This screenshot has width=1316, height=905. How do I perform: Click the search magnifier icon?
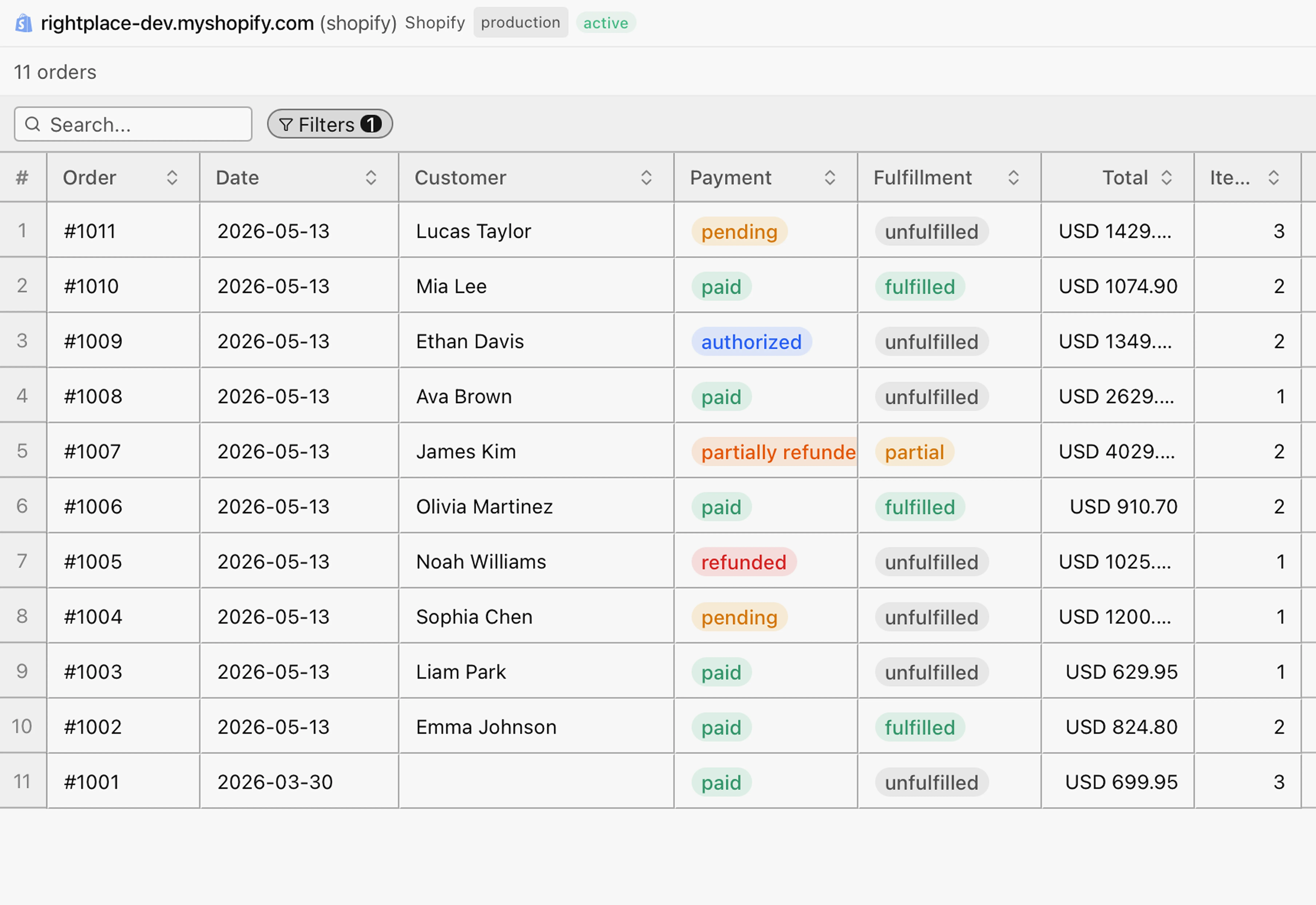pyautogui.click(x=33, y=124)
